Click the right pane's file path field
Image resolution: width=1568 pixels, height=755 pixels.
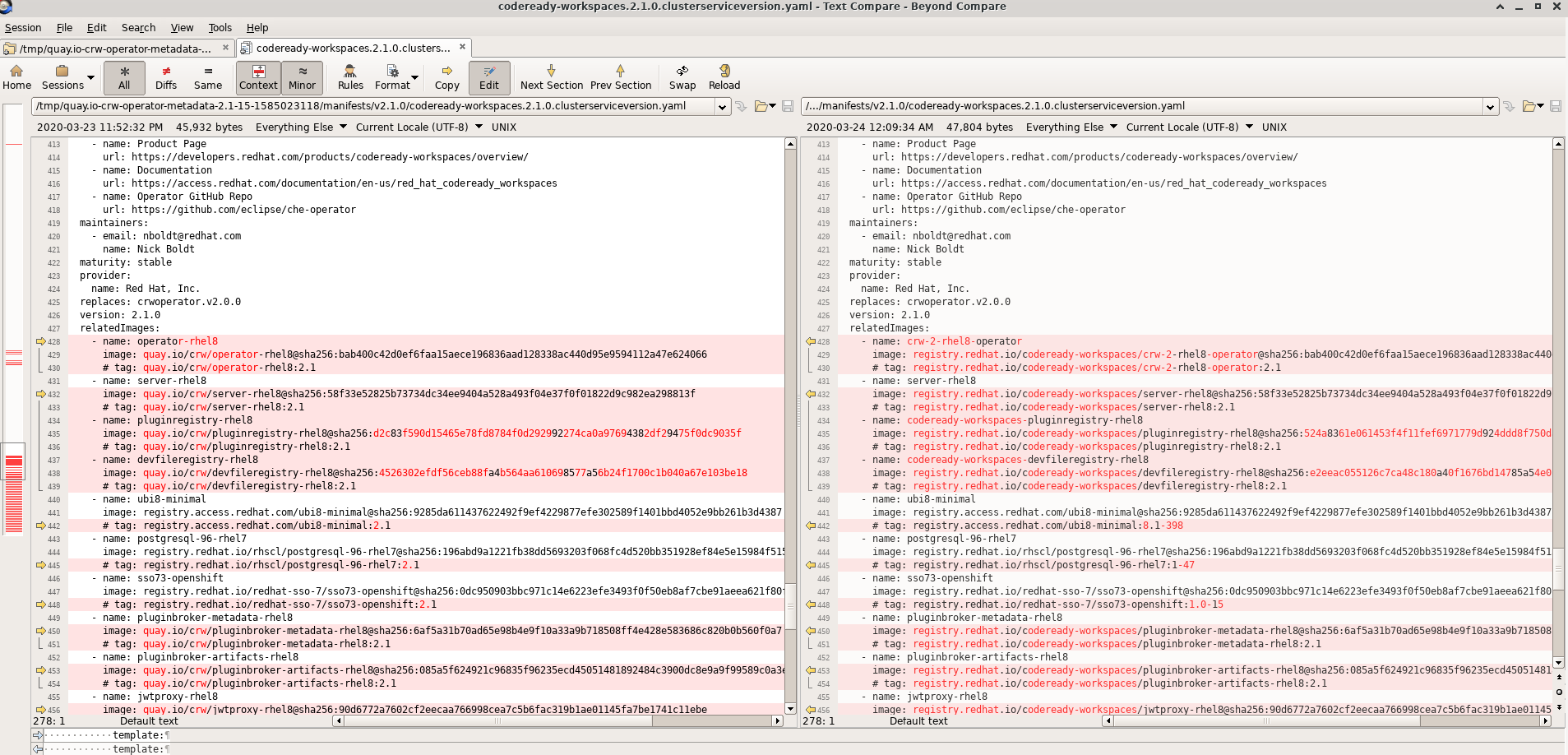pos(1143,106)
